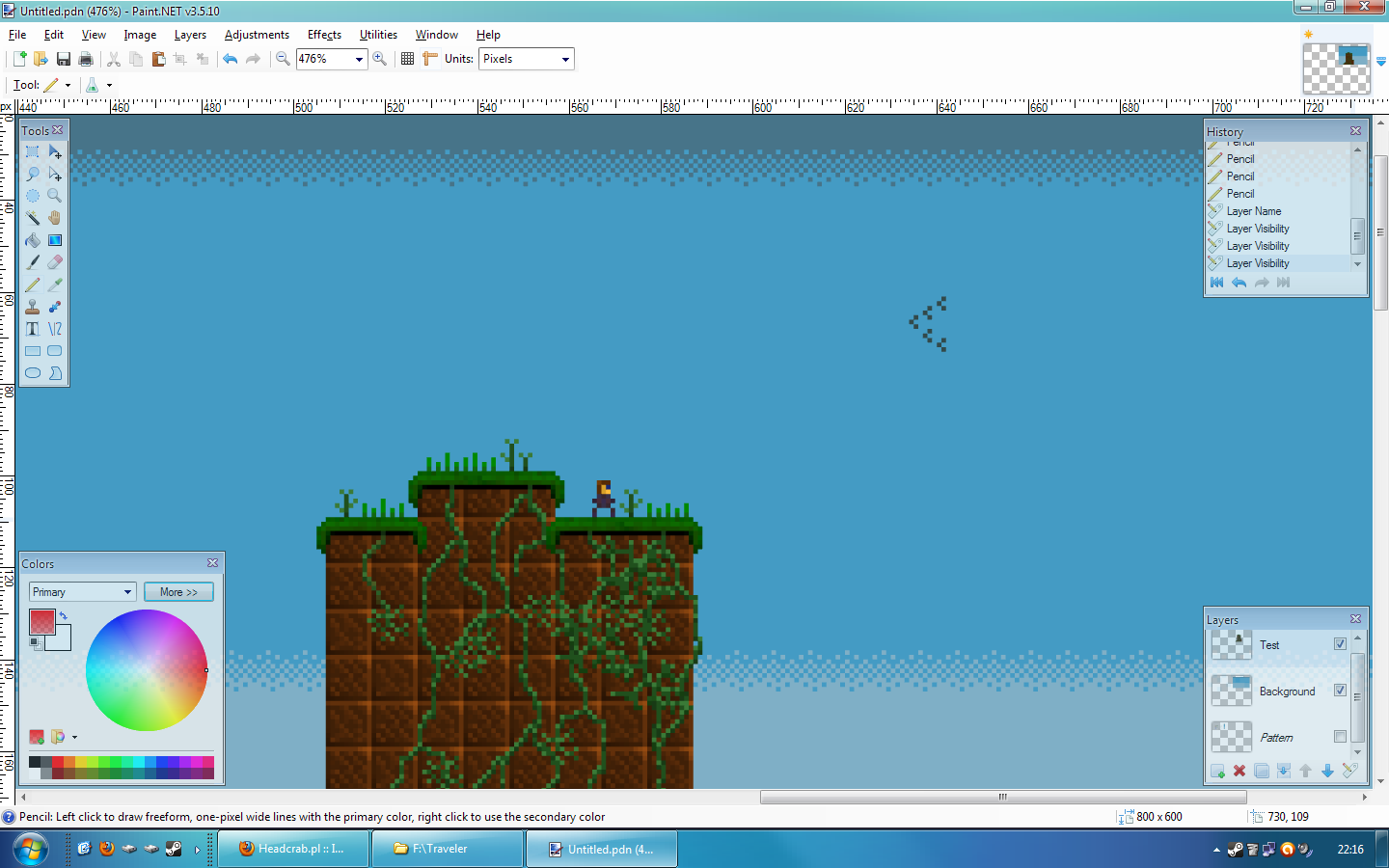Click the Add New Layer icon
The width and height of the screenshot is (1389, 868).
point(1217,771)
